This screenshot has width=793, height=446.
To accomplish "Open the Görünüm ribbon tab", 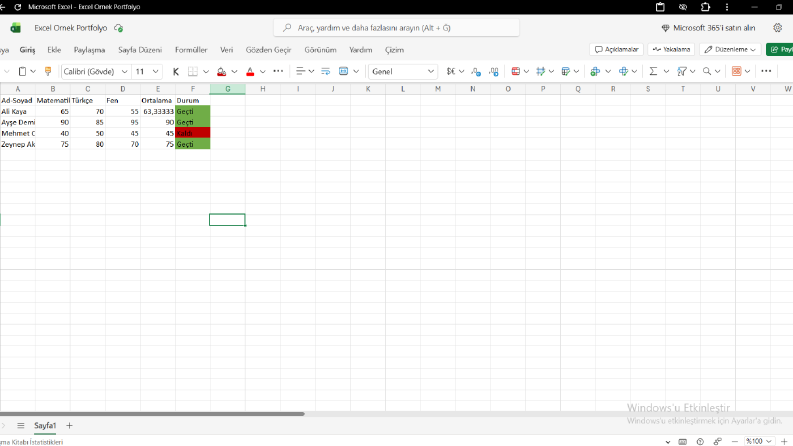I will pyautogui.click(x=320, y=50).
